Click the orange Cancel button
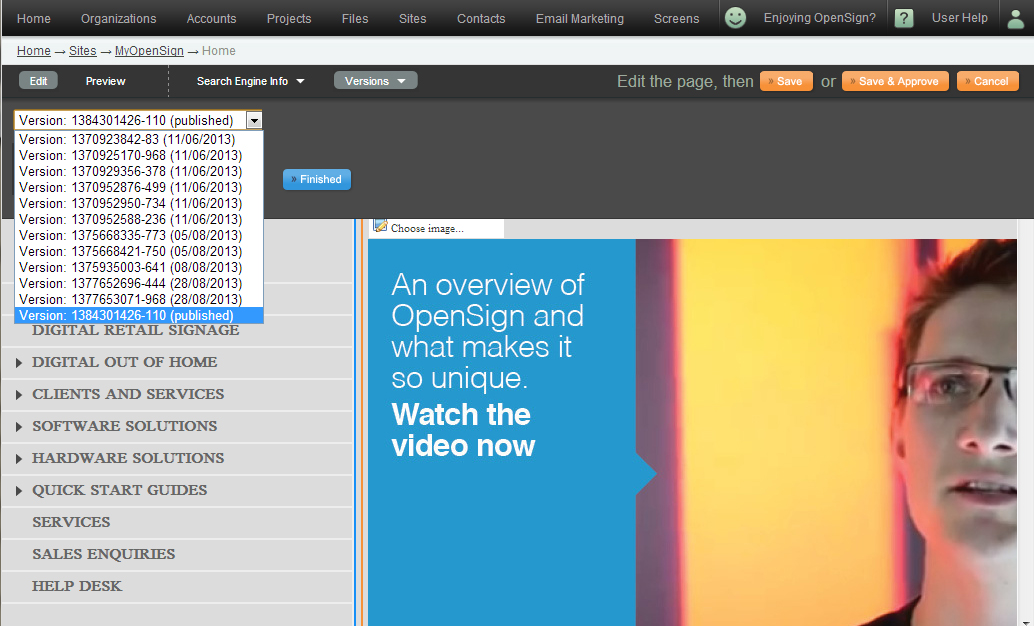This screenshot has width=1034, height=626. point(987,81)
